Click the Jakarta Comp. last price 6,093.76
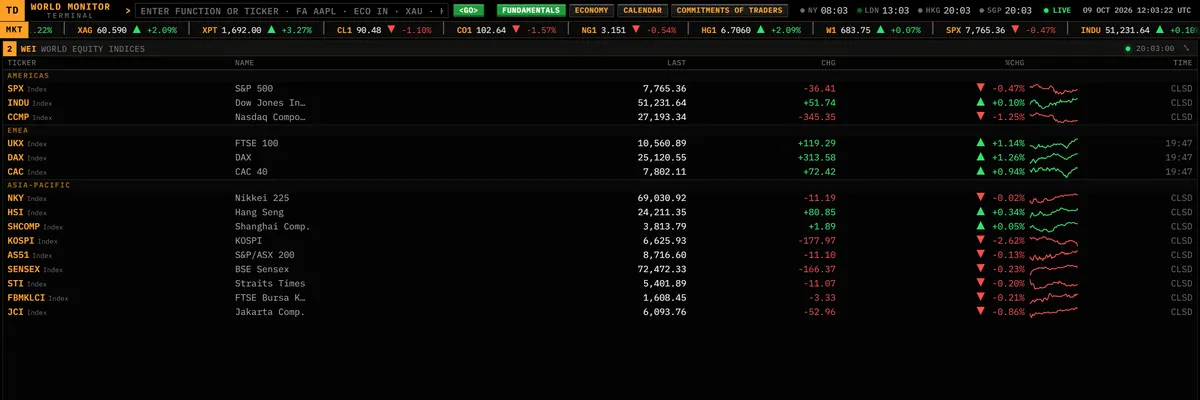 [664, 312]
